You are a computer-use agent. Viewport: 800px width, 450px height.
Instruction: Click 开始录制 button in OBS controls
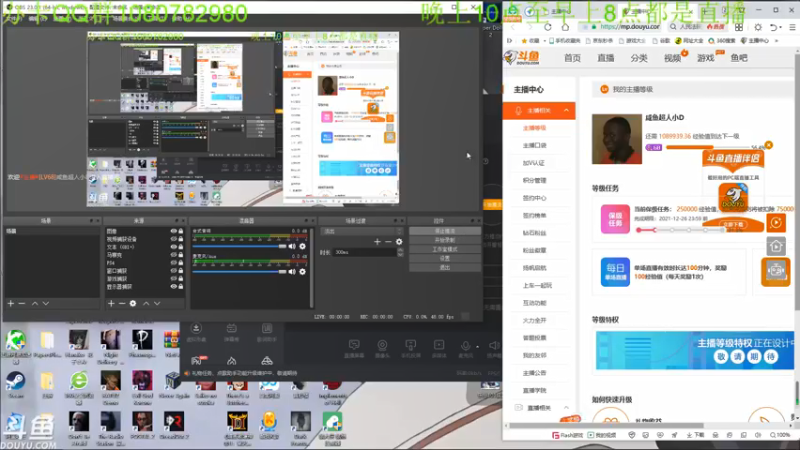(444, 240)
